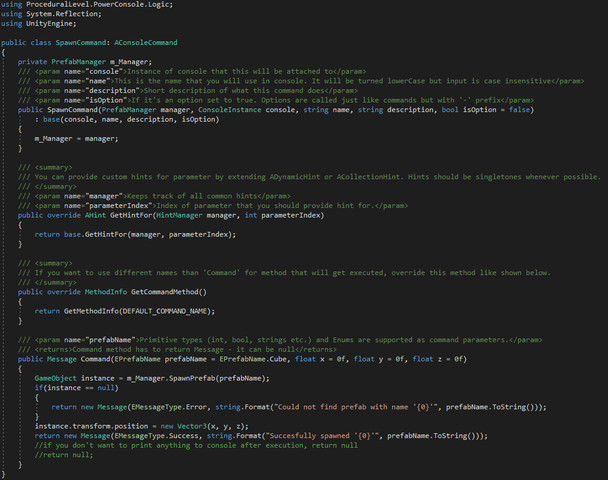Image resolution: width=608 pixels, height=480 pixels.
Task: Click the 'AConsoleCommand' base class name
Action: pos(146,43)
